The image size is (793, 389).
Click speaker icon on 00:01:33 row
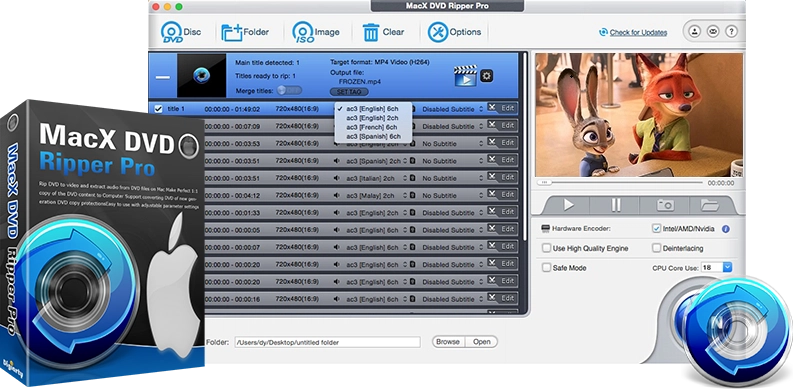coord(336,213)
